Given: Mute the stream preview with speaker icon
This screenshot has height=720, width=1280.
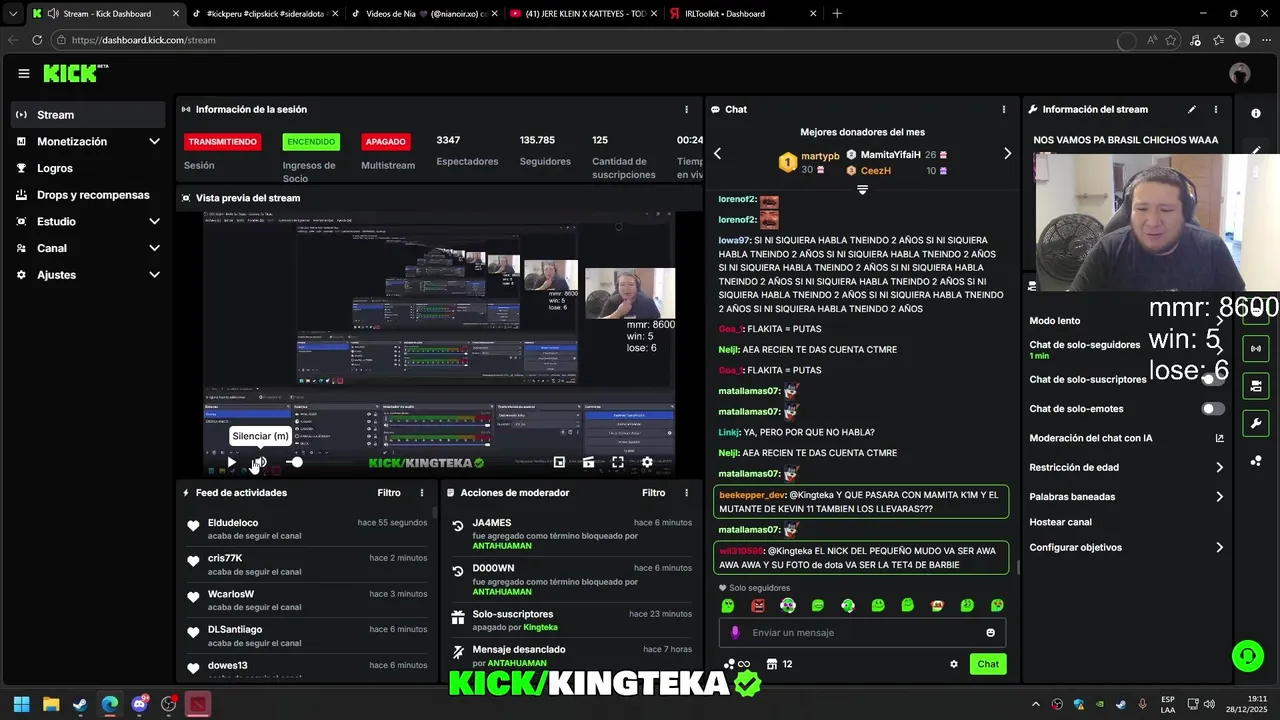Looking at the screenshot, I should (x=259, y=462).
